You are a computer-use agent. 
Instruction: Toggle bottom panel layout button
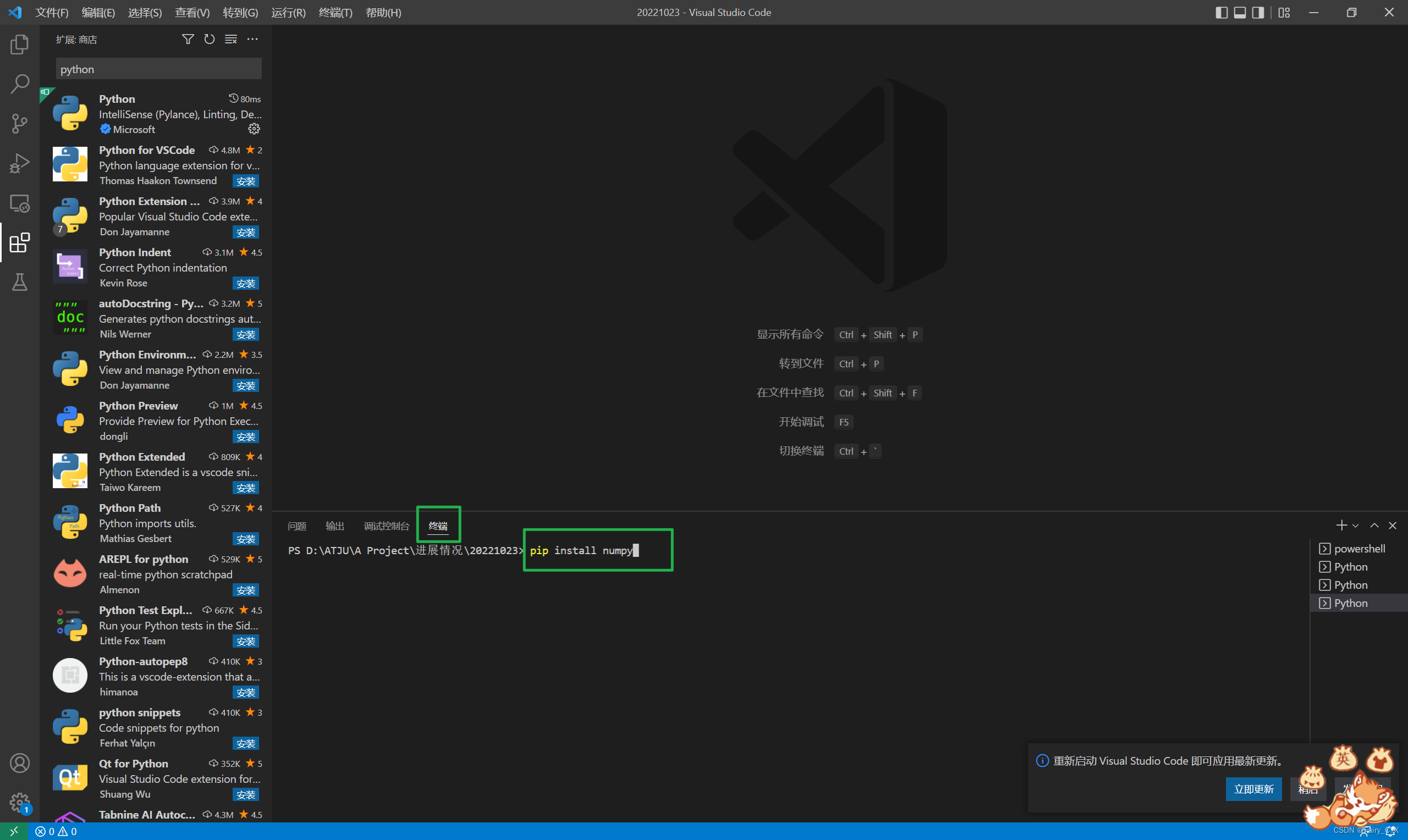1239,13
